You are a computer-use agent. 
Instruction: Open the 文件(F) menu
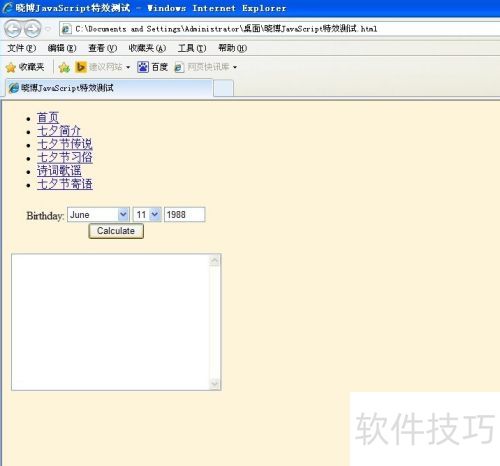click(22, 48)
